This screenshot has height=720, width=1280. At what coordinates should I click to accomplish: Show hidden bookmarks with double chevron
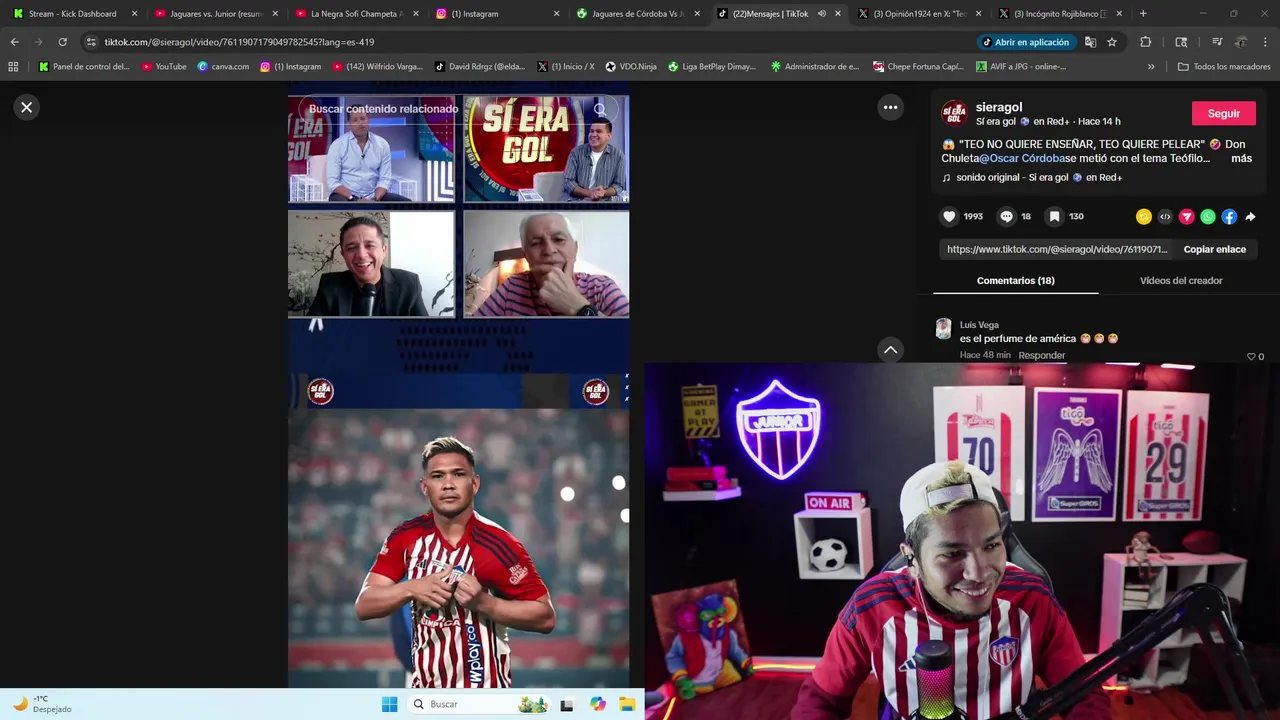1151,67
